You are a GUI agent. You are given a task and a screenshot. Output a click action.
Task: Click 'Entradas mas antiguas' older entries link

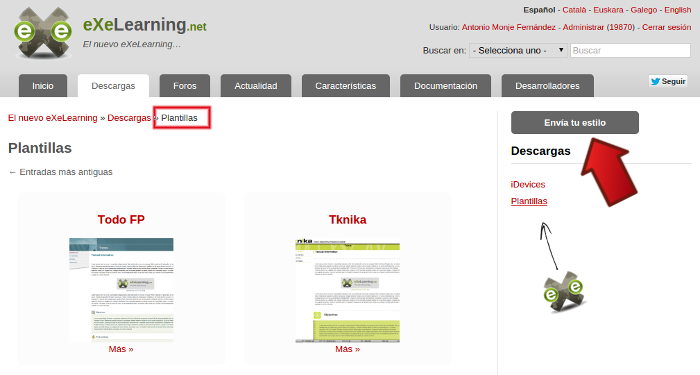(61, 172)
